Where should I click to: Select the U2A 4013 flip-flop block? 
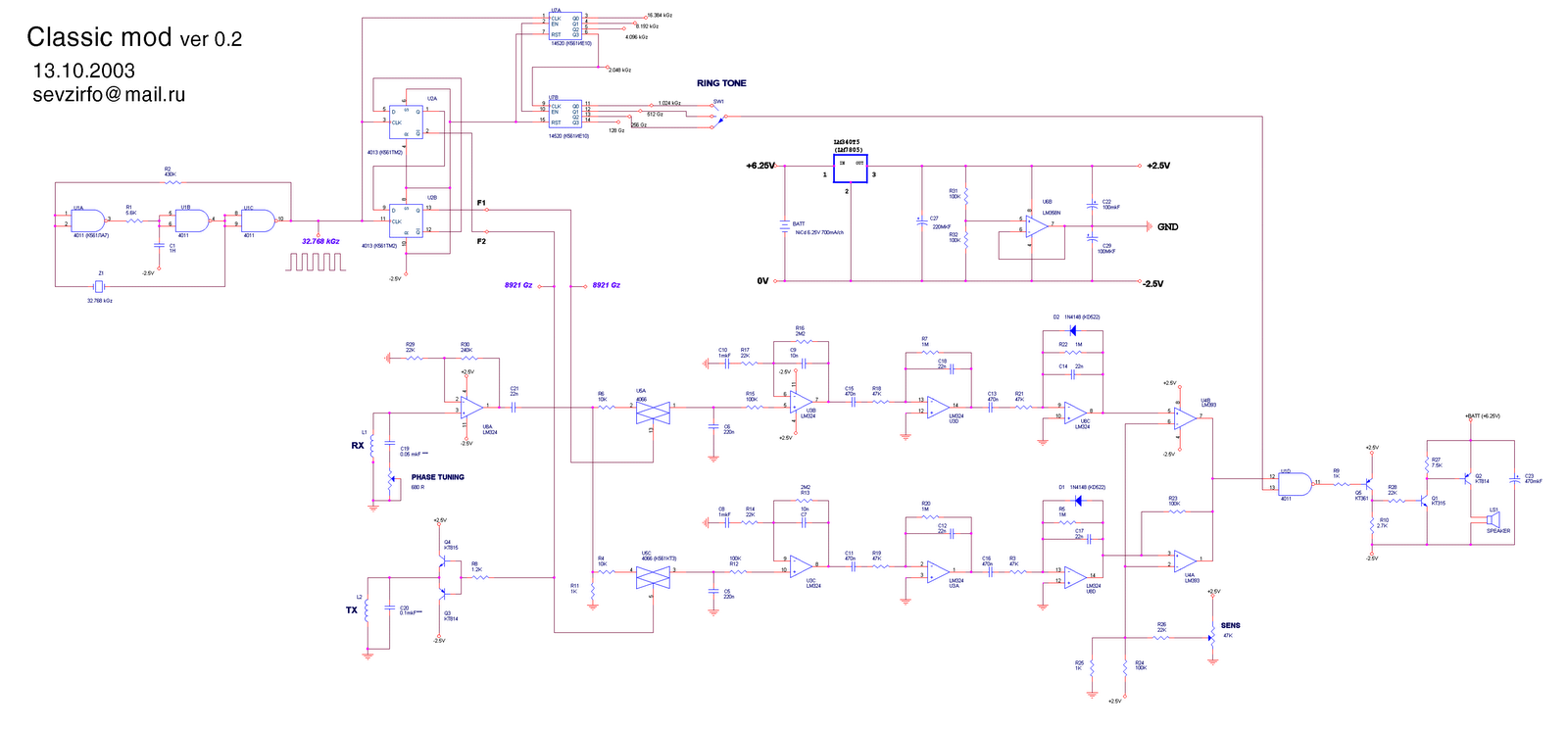pos(407,123)
